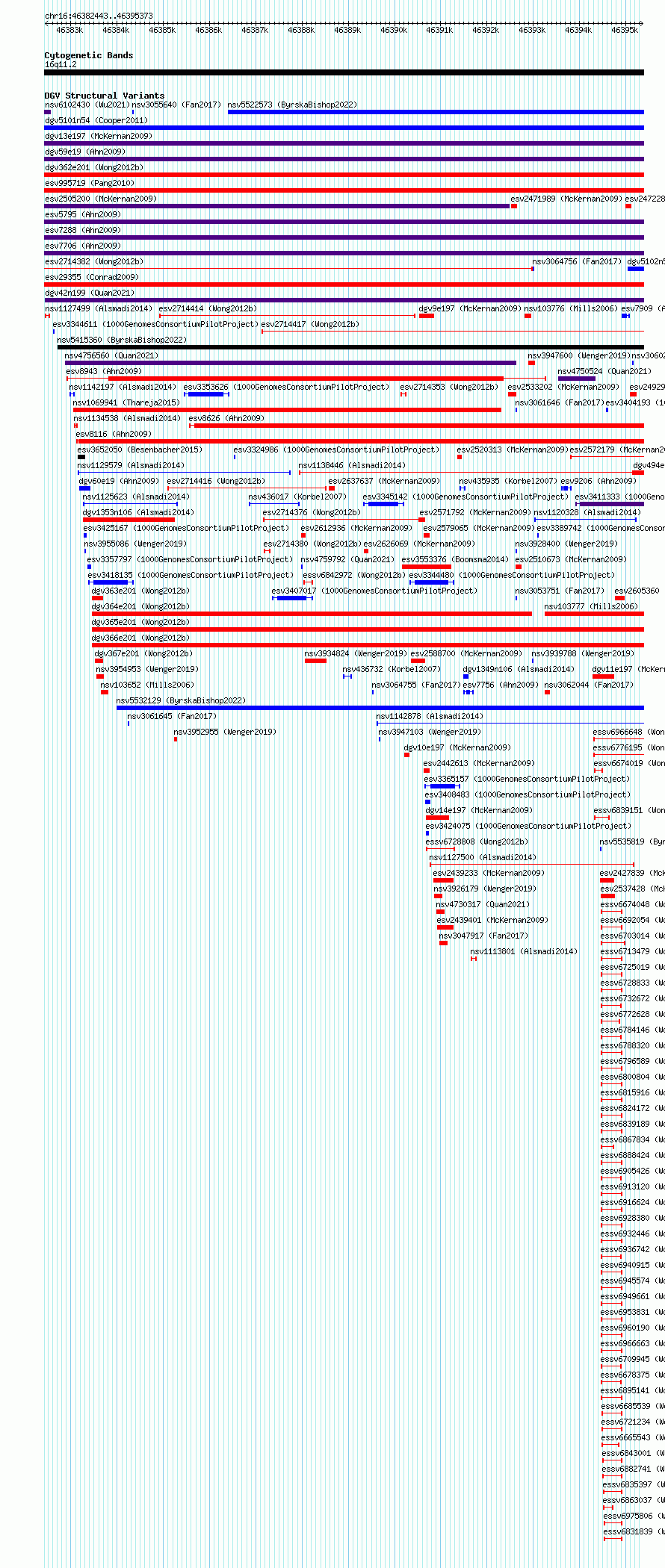Click the nsv4756560 (Quan2021) label
665x1568 pixels.
pyautogui.click(x=112, y=355)
